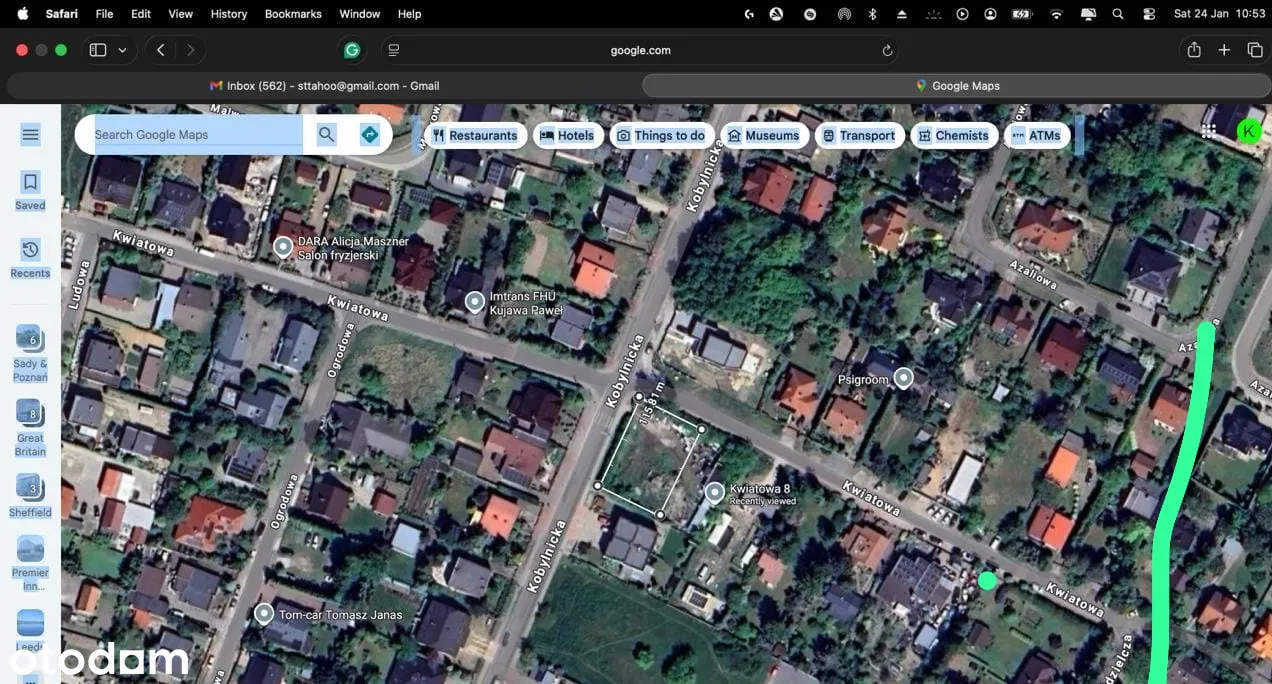The width and height of the screenshot is (1272, 684).
Task: Open the Sheffield saved list thumbnail
Action: tap(30, 489)
